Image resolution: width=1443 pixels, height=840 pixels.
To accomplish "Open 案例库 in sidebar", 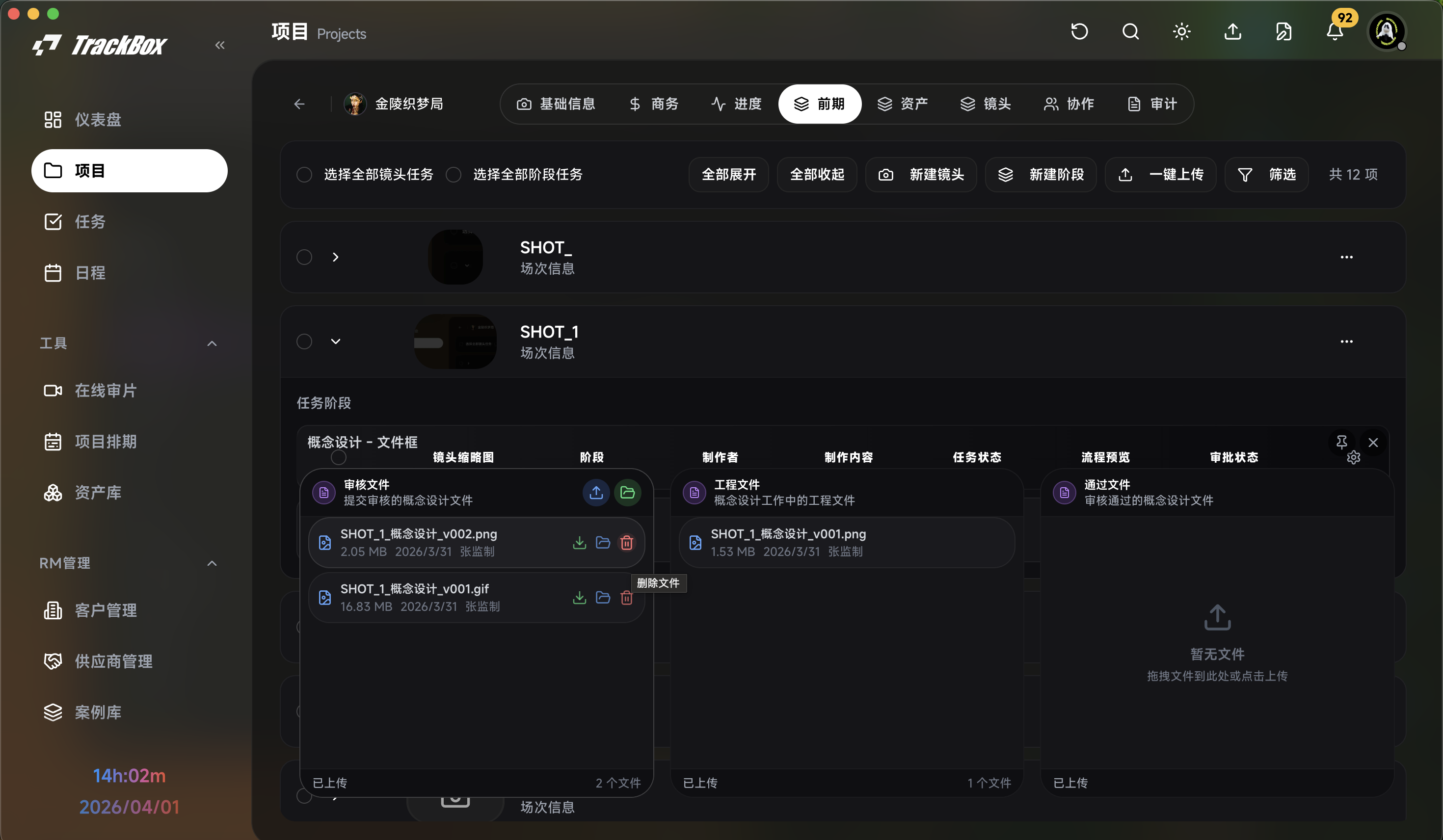I will tap(130, 712).
